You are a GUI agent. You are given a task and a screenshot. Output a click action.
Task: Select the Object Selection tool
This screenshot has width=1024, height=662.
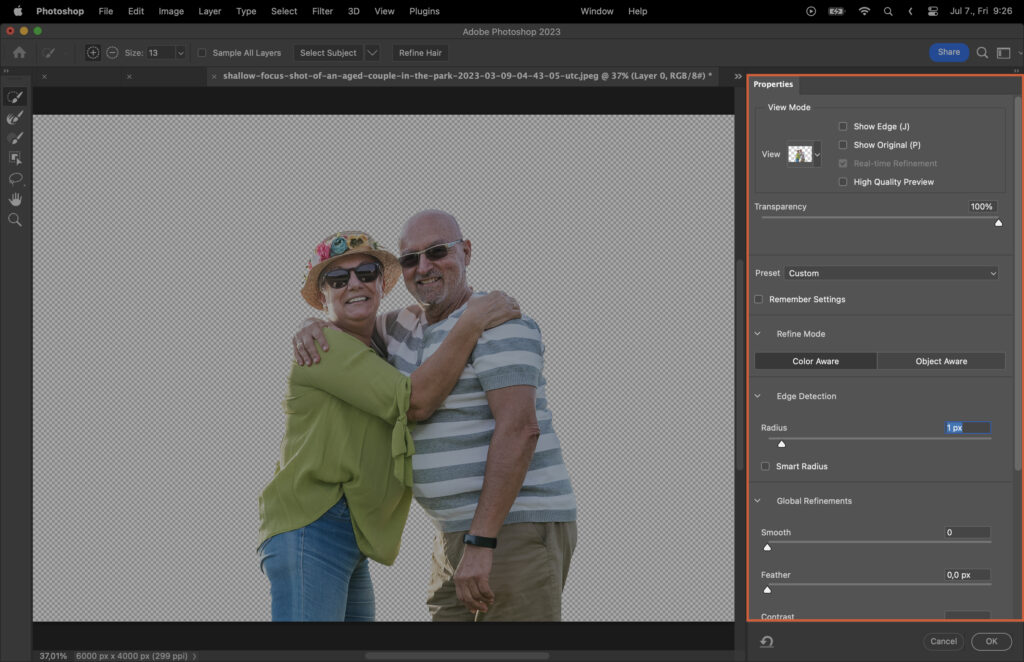(14, 158)
